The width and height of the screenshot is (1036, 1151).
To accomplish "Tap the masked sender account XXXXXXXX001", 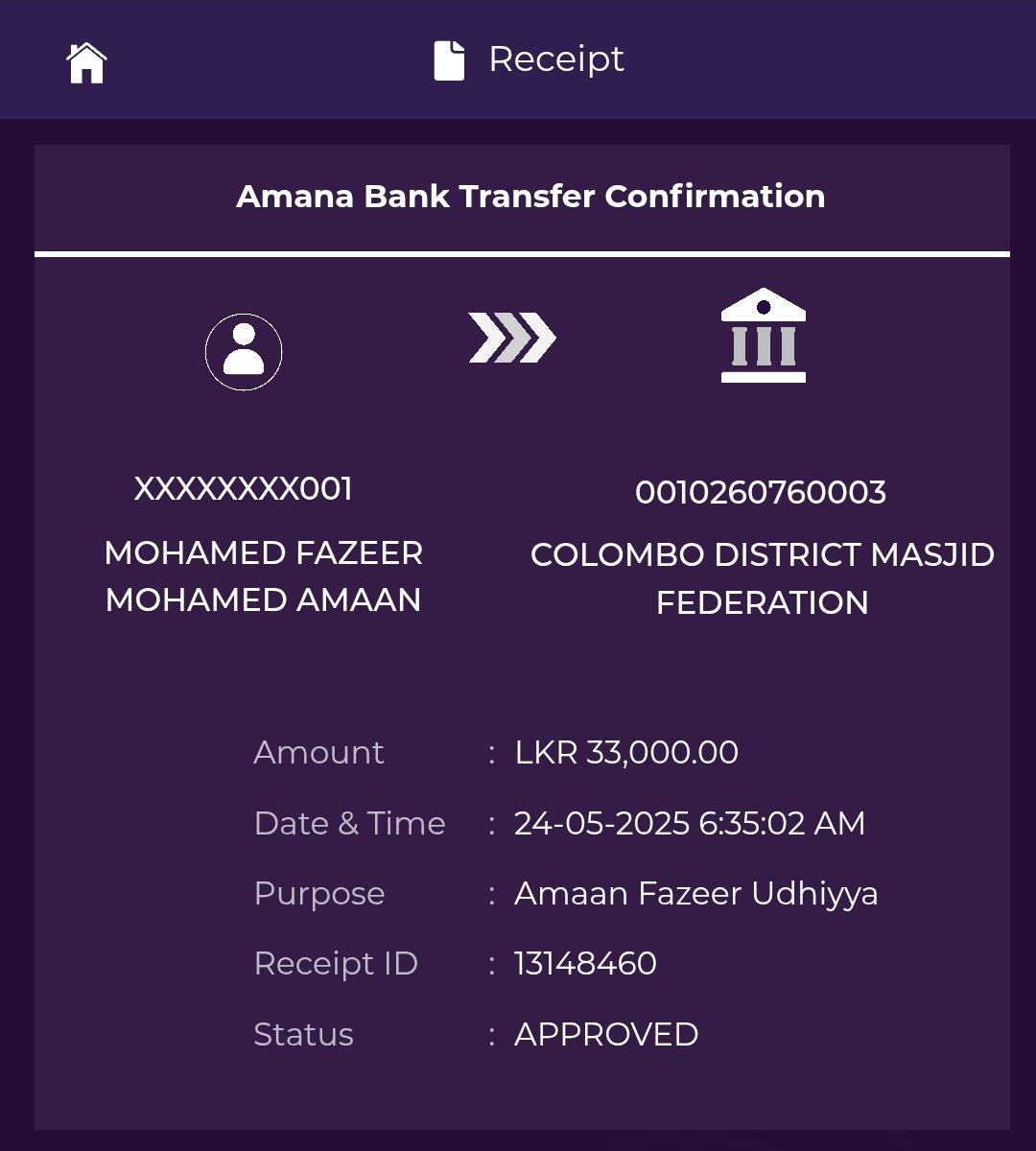I will [244, 489].
